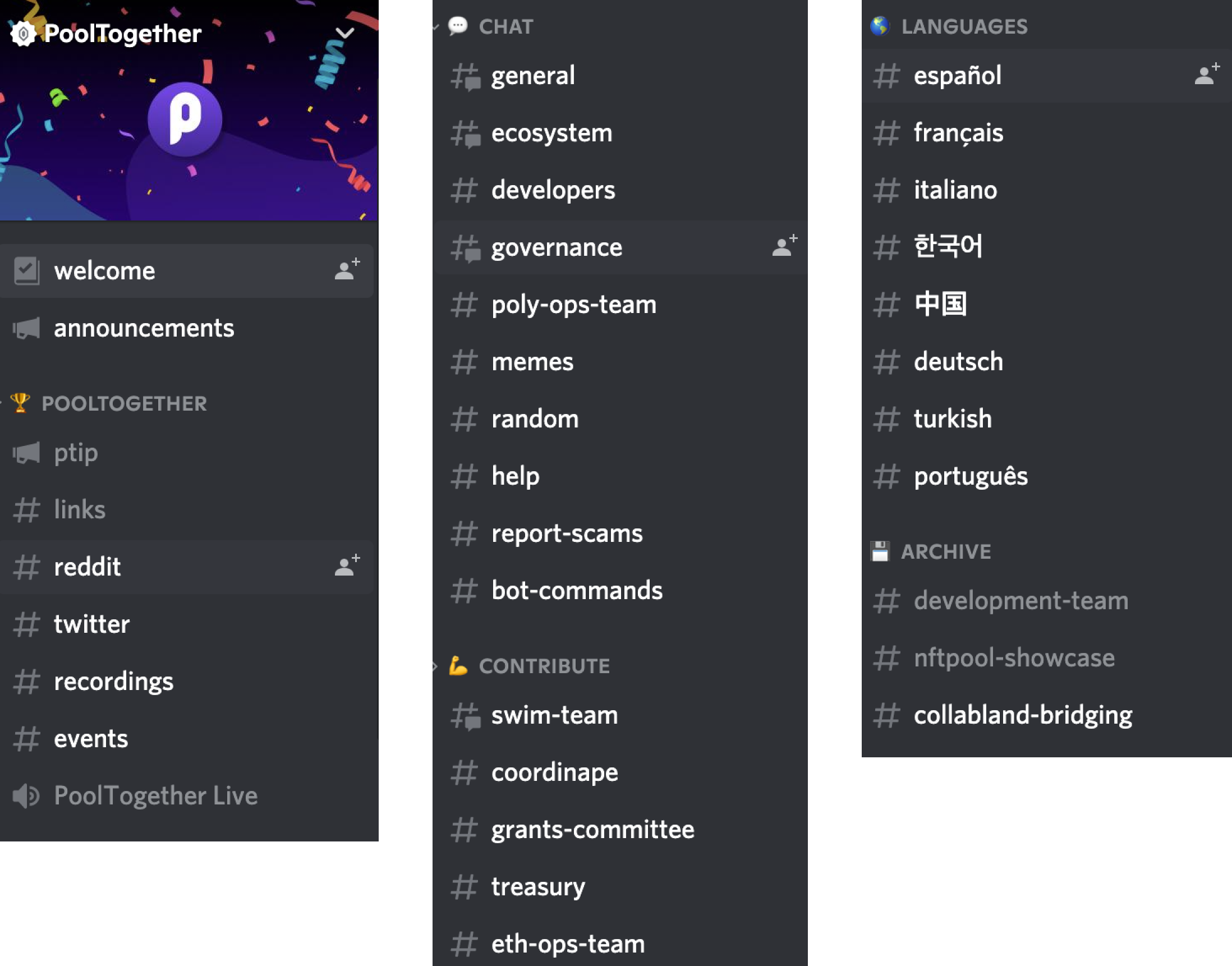
Task: Collapse the LANGUAGES category
Action: pyautogui.click(x=964, y=26)
